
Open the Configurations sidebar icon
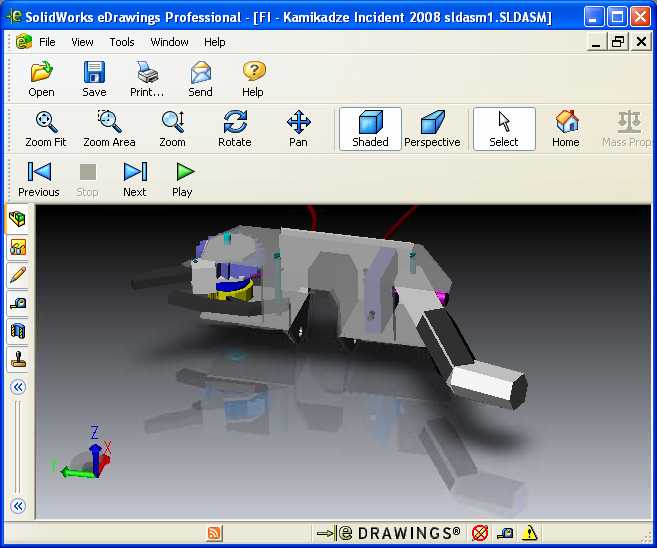point(18,247)
